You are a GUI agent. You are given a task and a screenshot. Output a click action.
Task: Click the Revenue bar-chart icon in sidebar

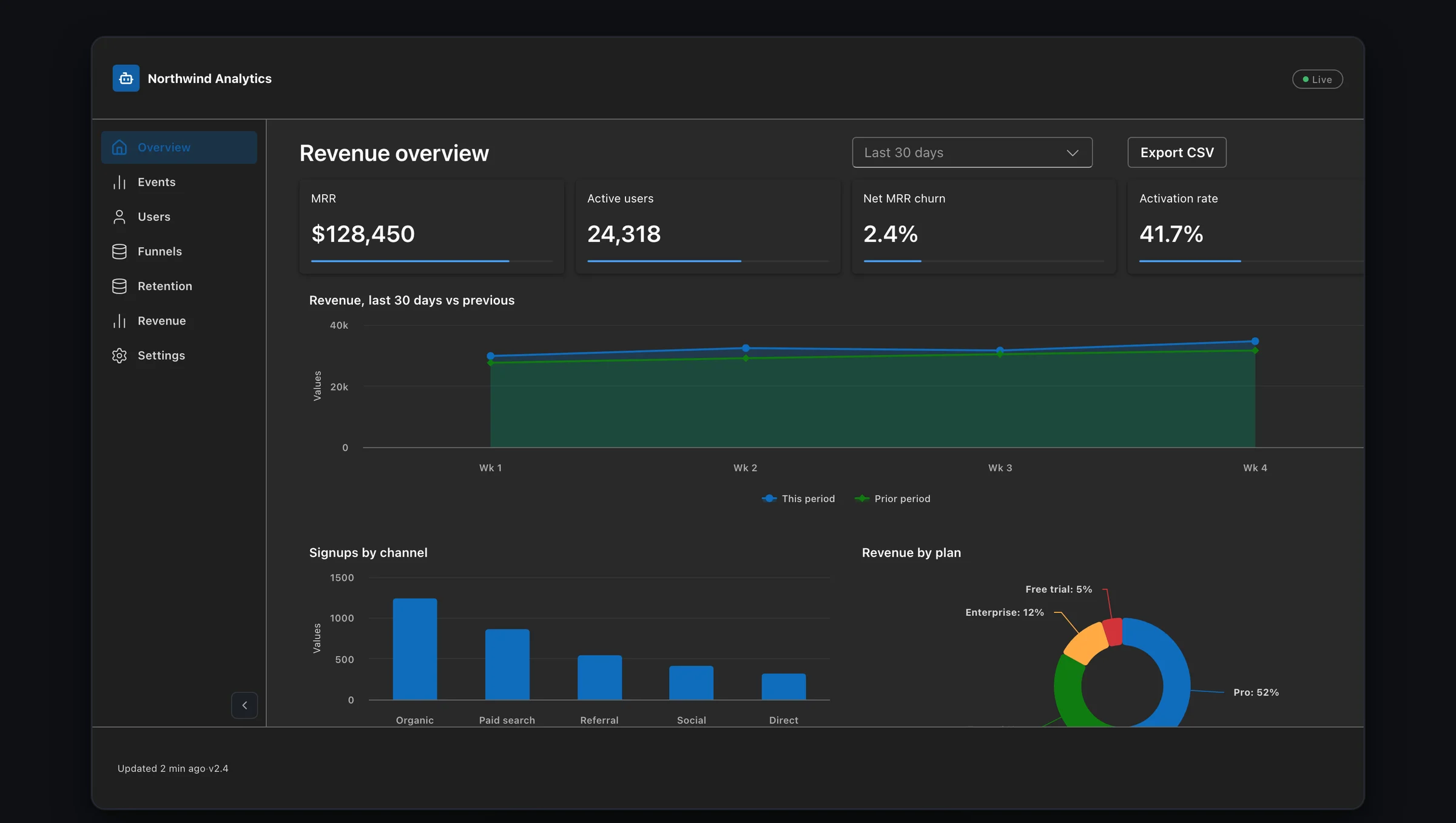[120, 320]
